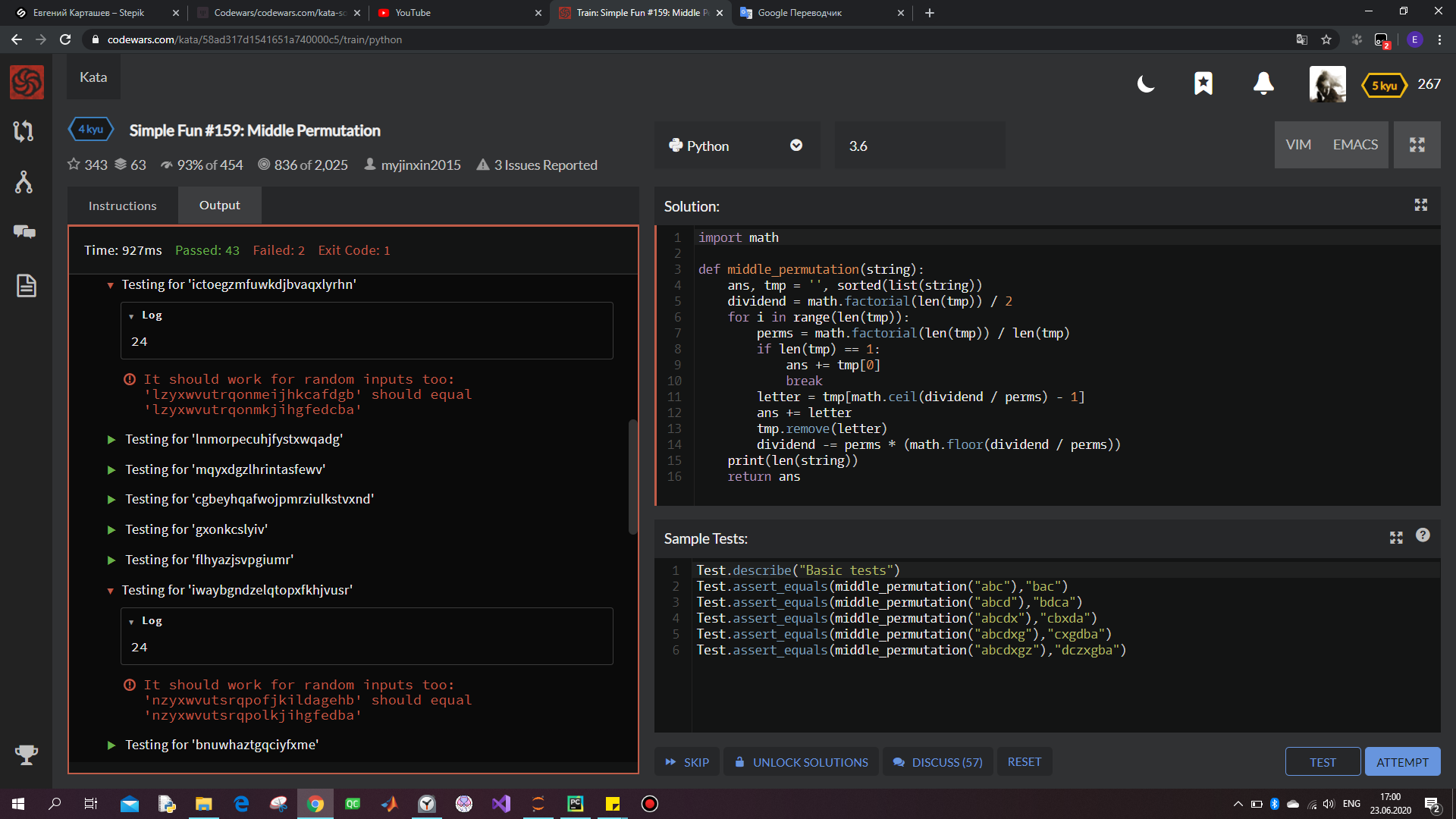
Task: Enable EMACS editor mode
Action: tap(1354, 144)
